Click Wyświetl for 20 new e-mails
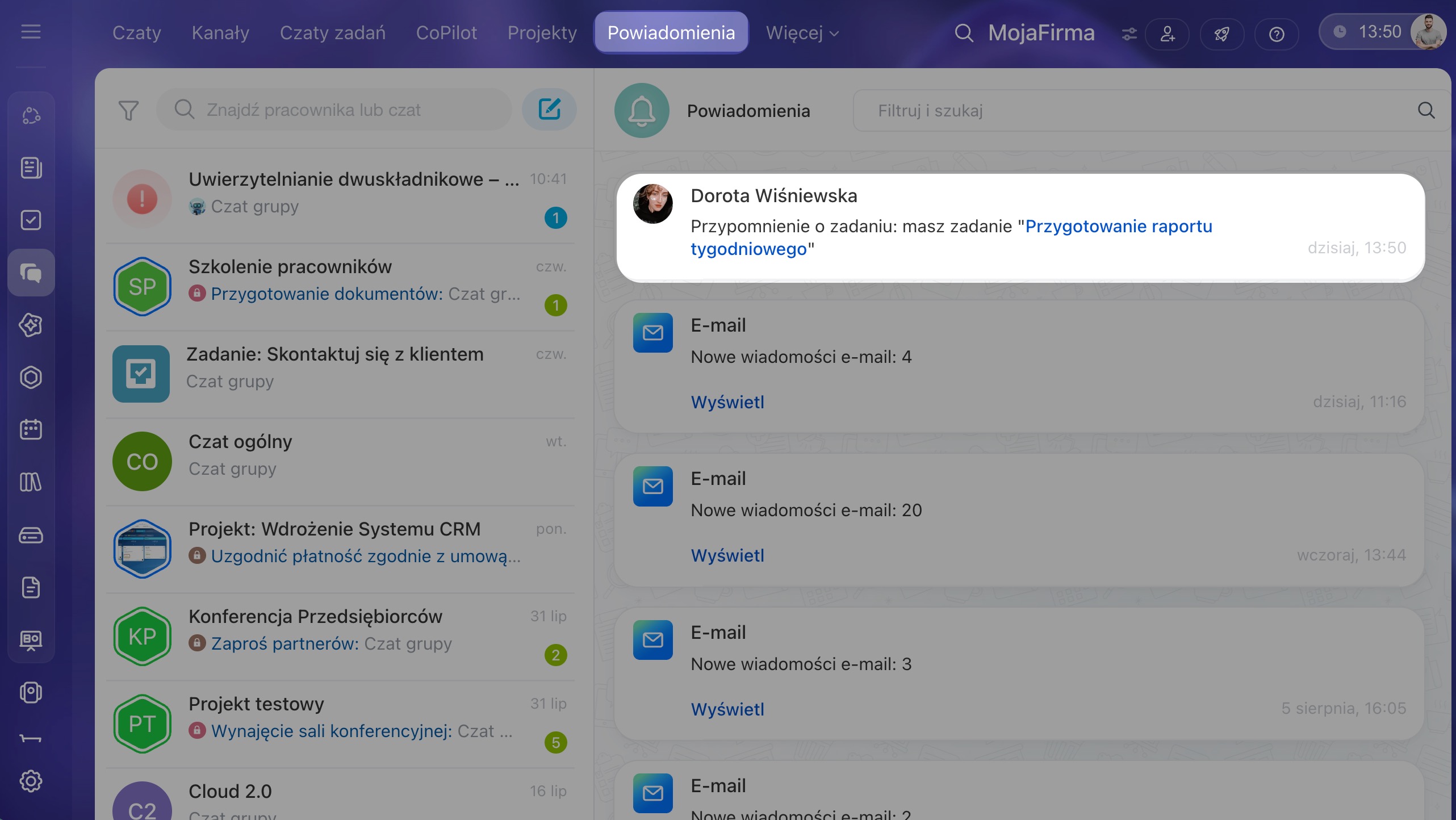This screenshot has width=1456, height=820. point(727,555)
